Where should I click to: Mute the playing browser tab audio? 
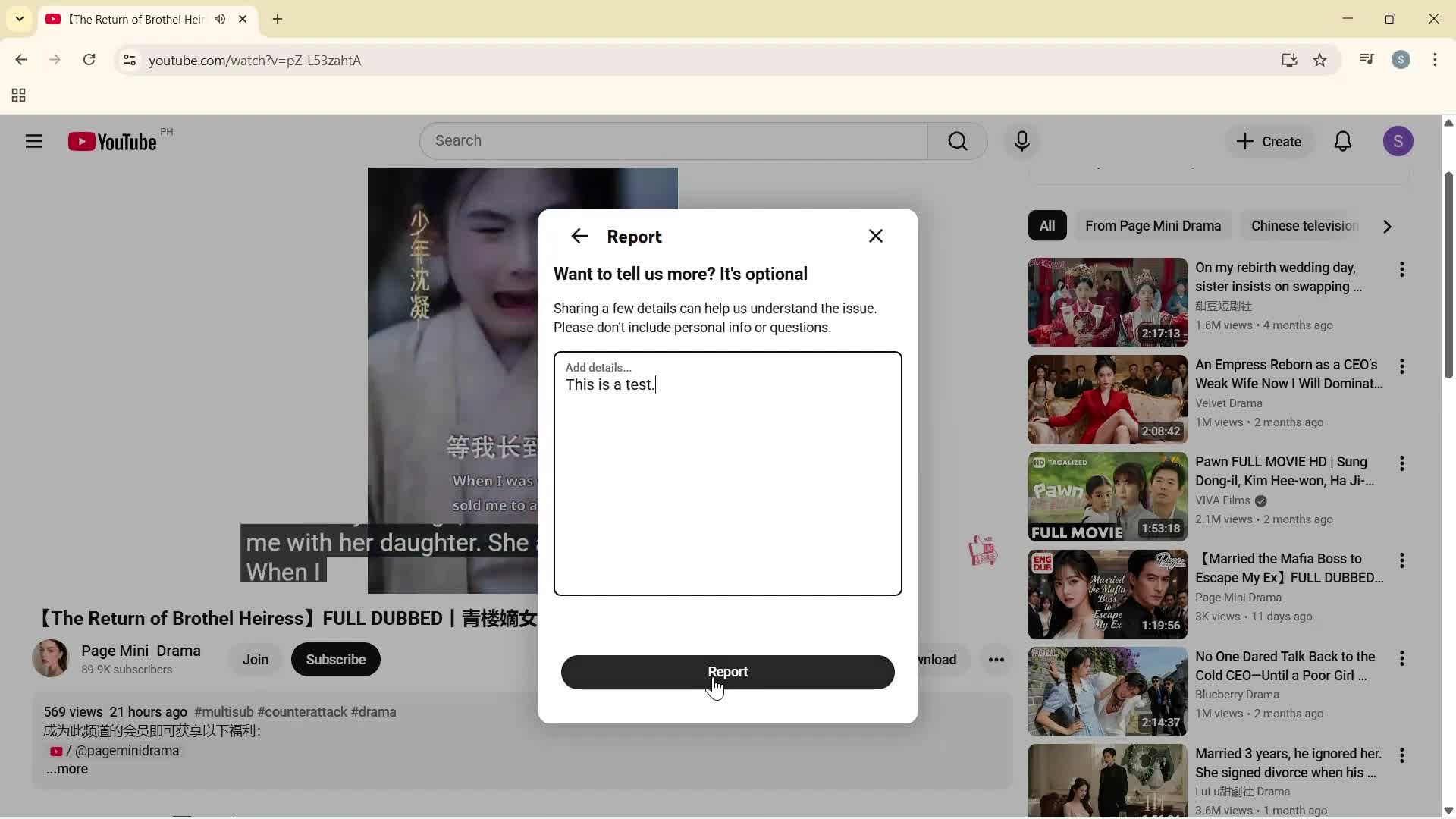click(220, 19)
